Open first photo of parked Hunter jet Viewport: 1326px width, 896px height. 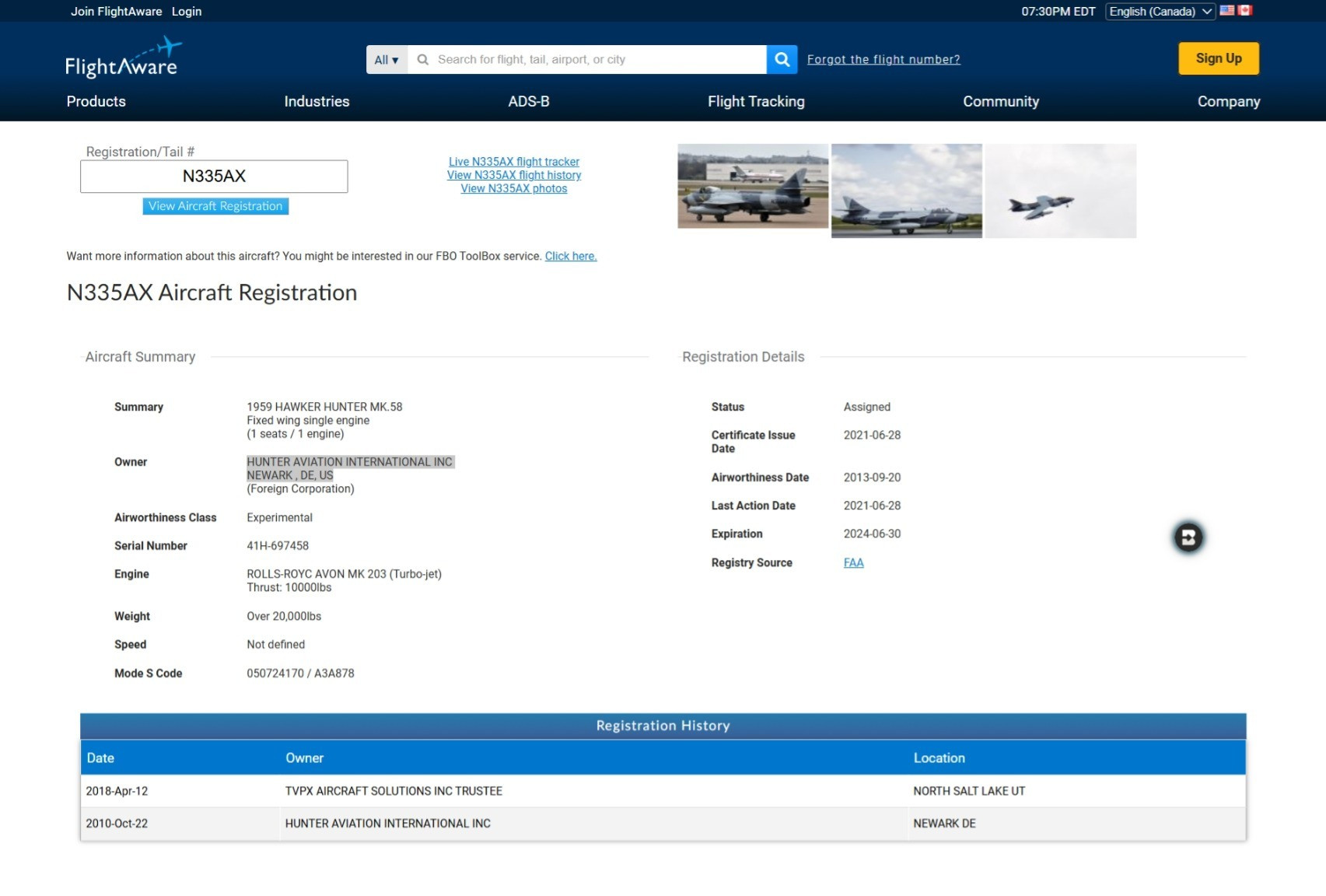[753, 186]
